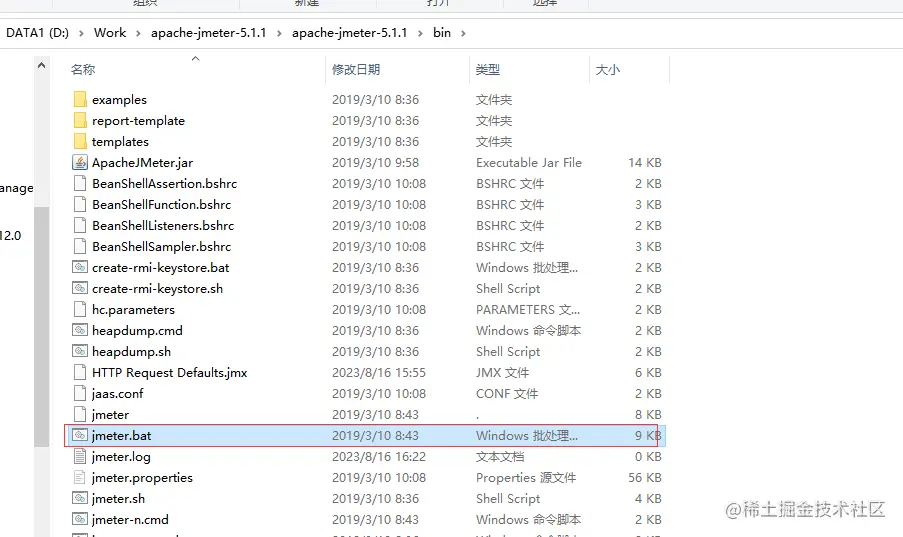Click the heapdump.sh script icon

pyautogui.click(x=80, y=351)
